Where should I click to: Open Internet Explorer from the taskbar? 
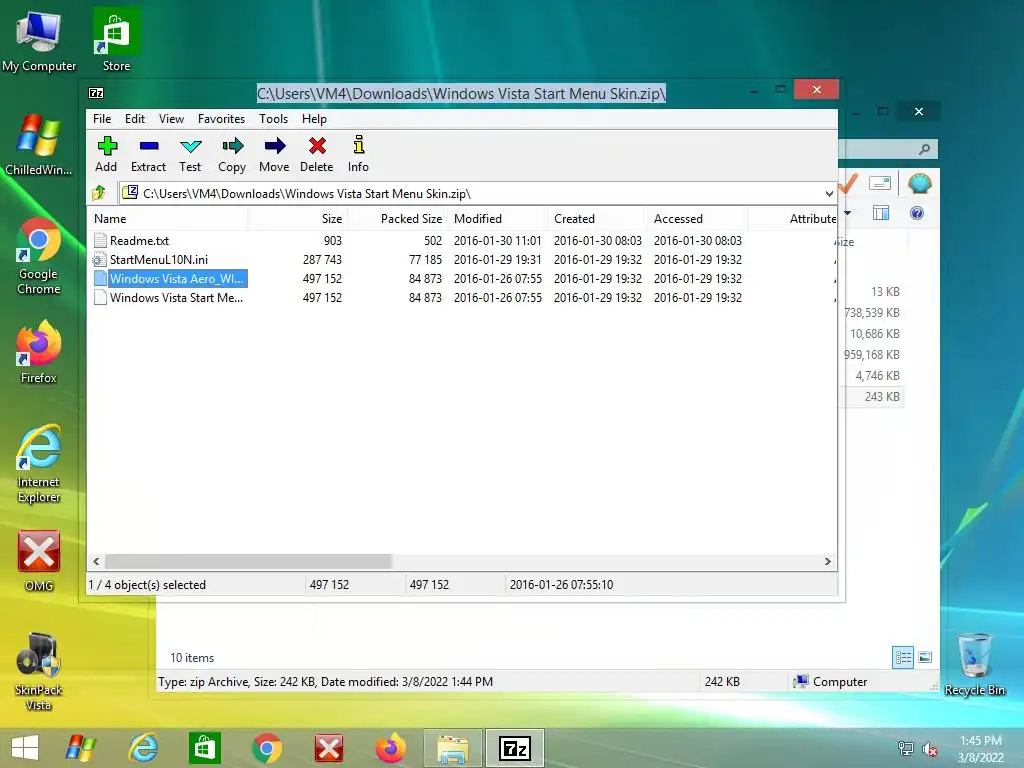(143, 748)
